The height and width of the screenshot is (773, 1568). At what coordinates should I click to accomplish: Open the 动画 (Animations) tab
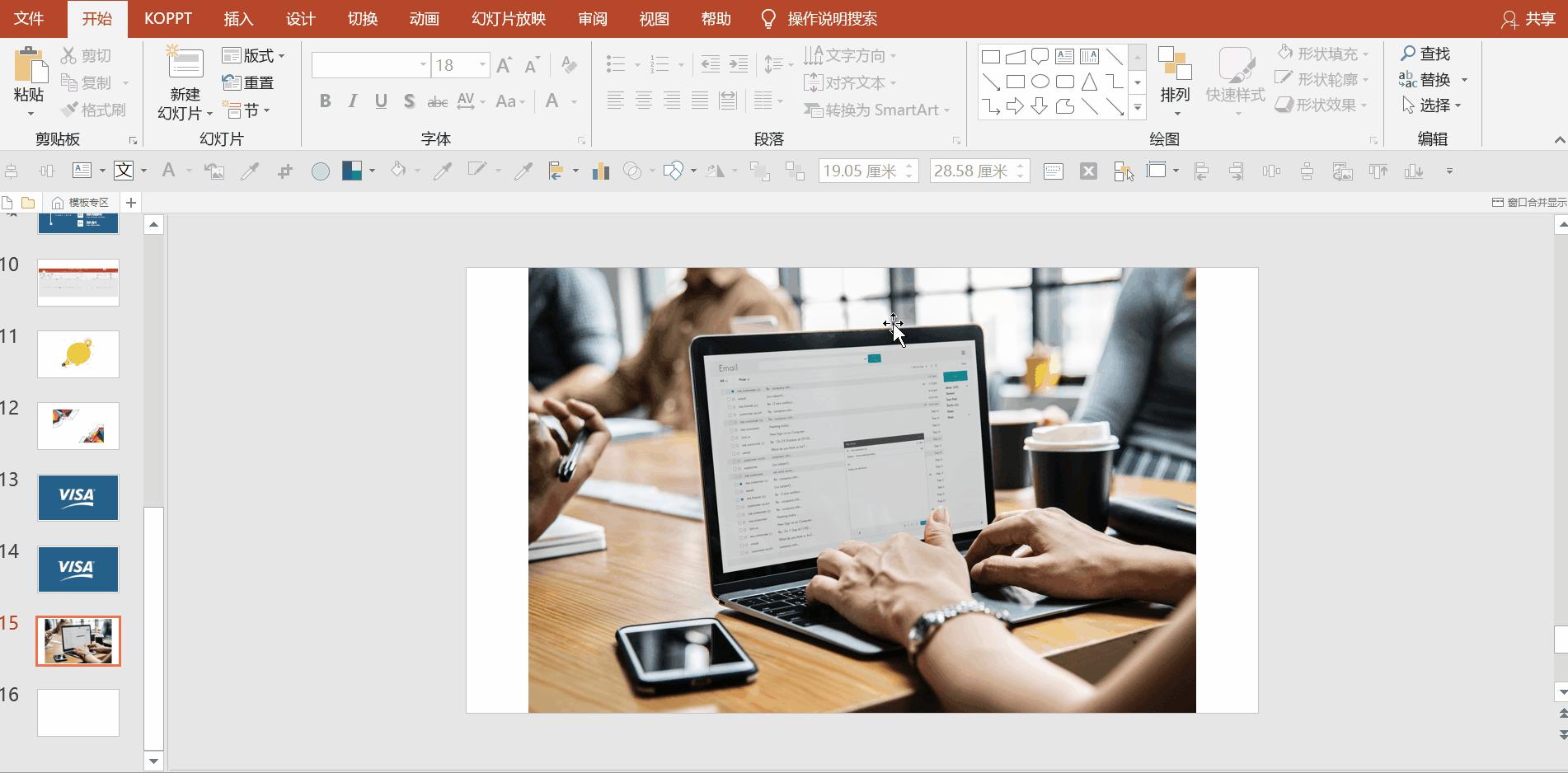tap(424, 19)
